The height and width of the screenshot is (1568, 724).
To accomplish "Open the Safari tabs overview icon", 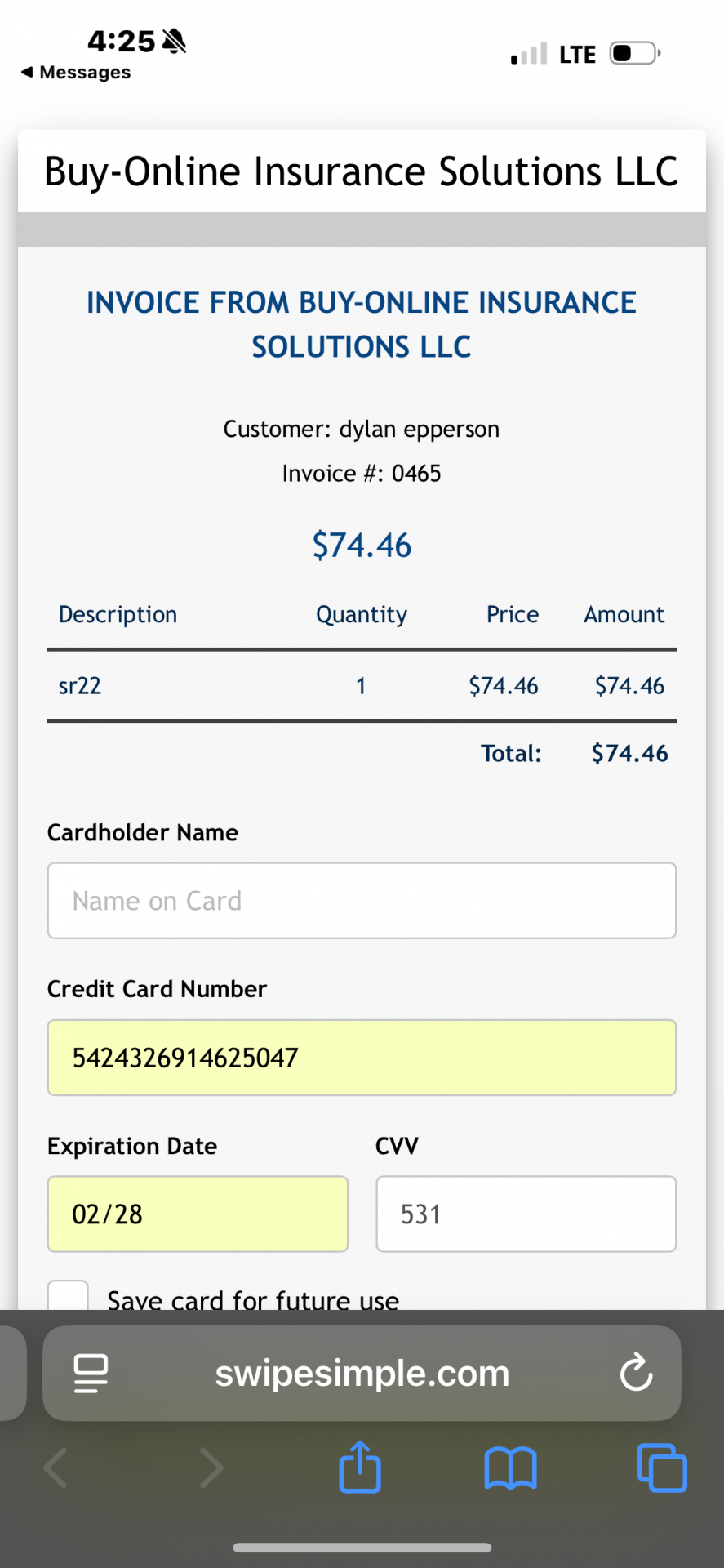I will [x=661, y=1468].
